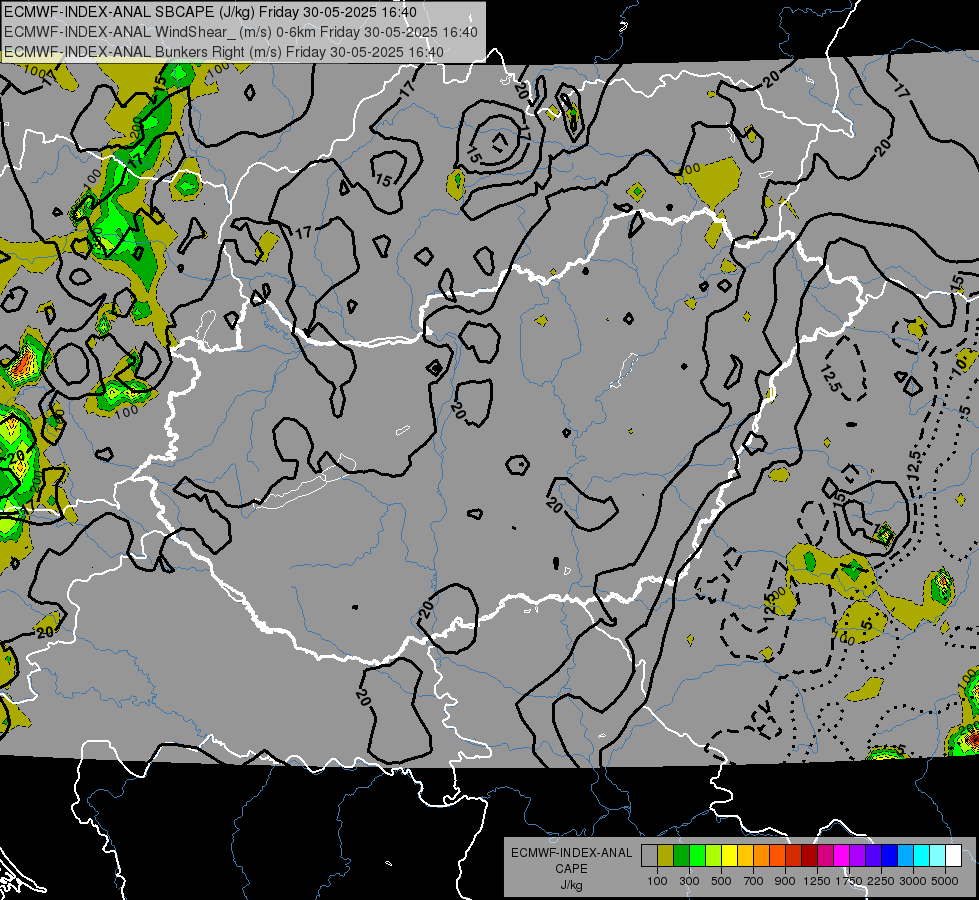Select the bright green legend swatch
The height and width of the screenshot is (900, 979).
697,855
